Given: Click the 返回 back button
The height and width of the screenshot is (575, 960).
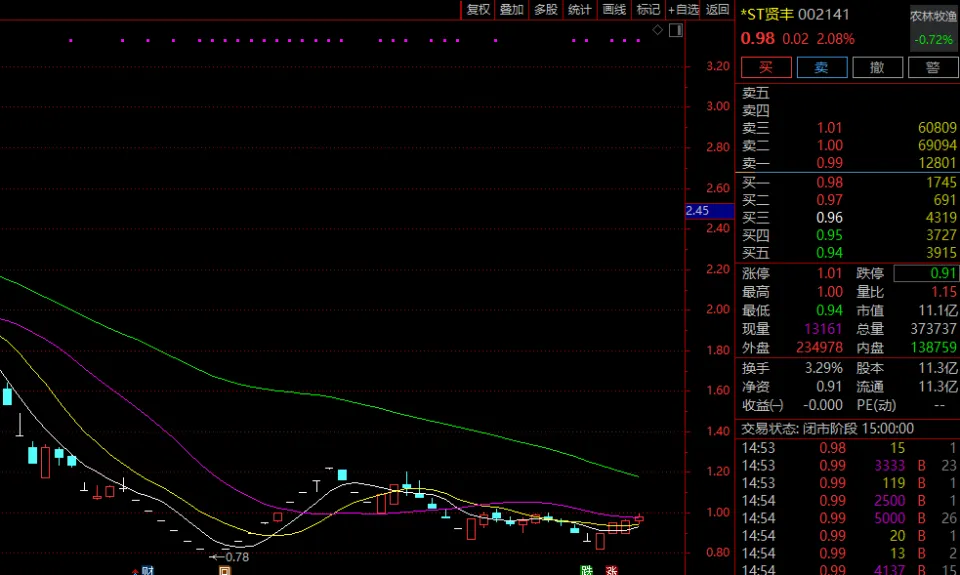Looking at the screenshot, I should pos(718,10).
